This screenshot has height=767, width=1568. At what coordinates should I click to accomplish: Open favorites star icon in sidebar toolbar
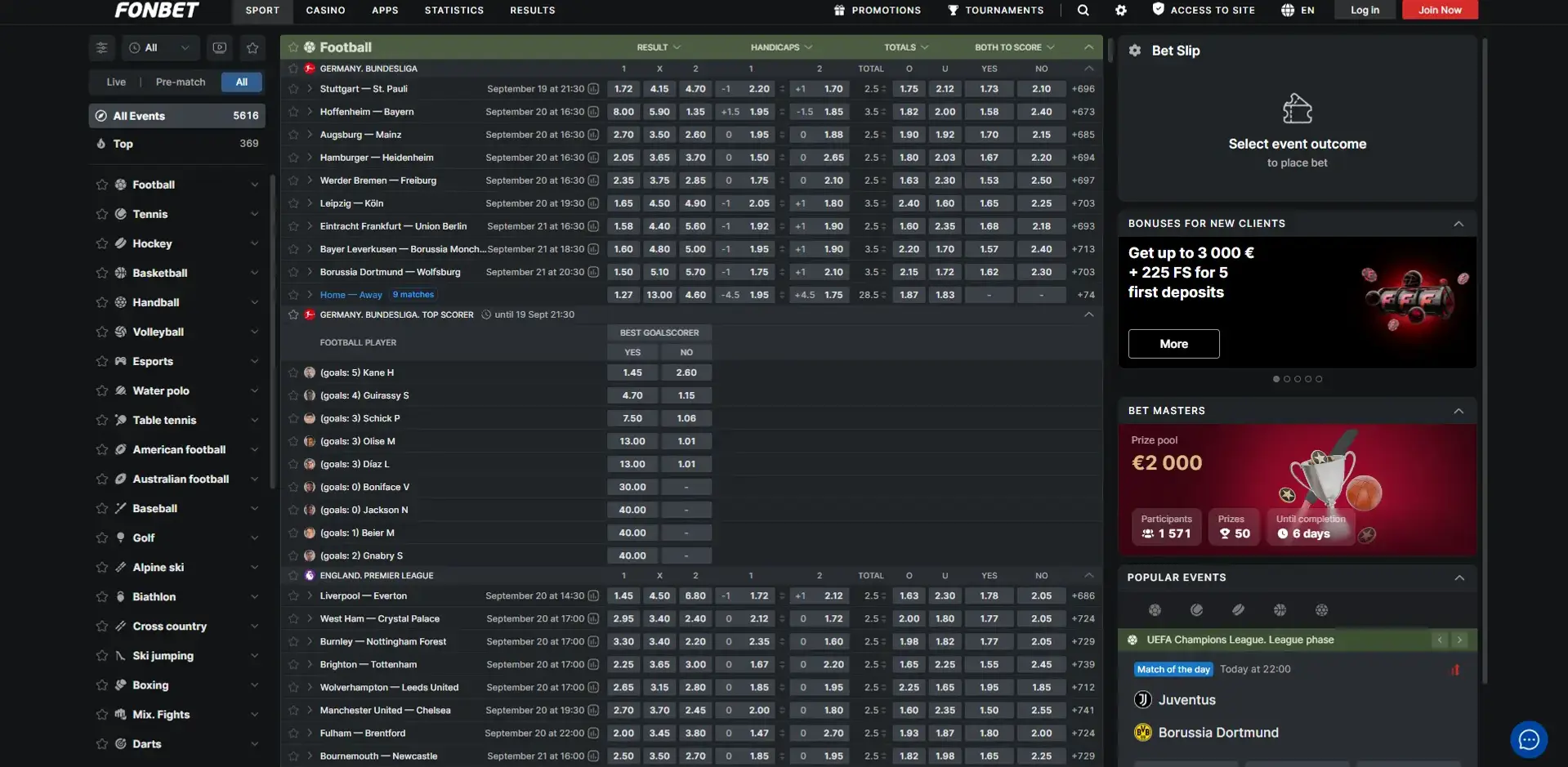(252, 47)
